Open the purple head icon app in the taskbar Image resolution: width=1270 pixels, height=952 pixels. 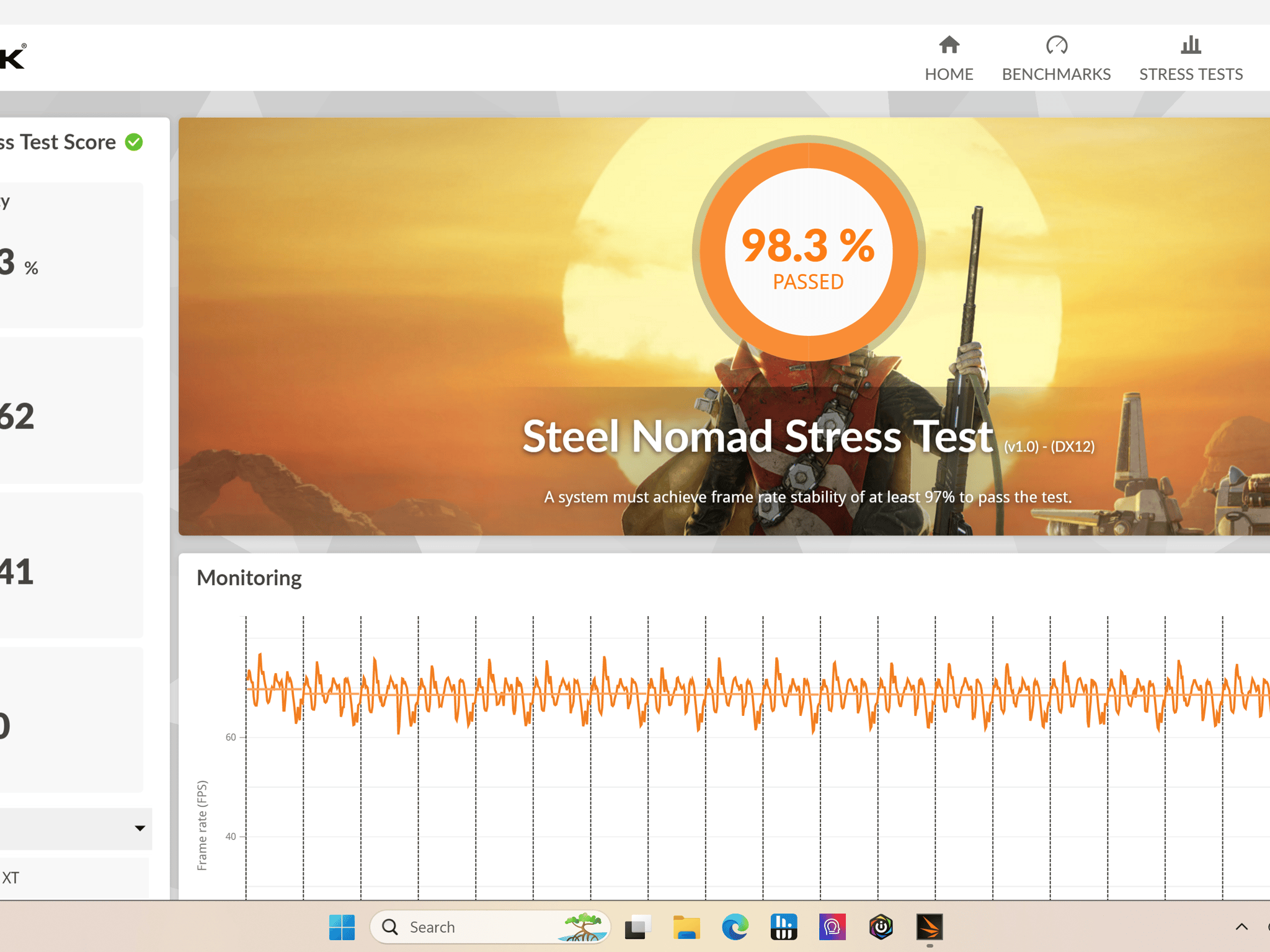832,927
